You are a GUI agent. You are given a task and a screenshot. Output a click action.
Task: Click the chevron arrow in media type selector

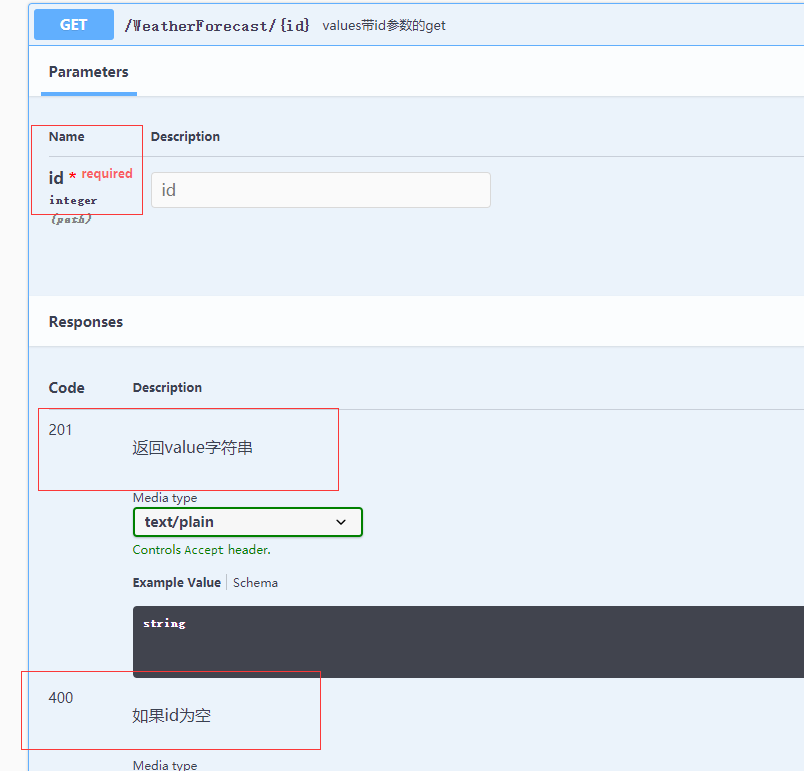[341, 522]
